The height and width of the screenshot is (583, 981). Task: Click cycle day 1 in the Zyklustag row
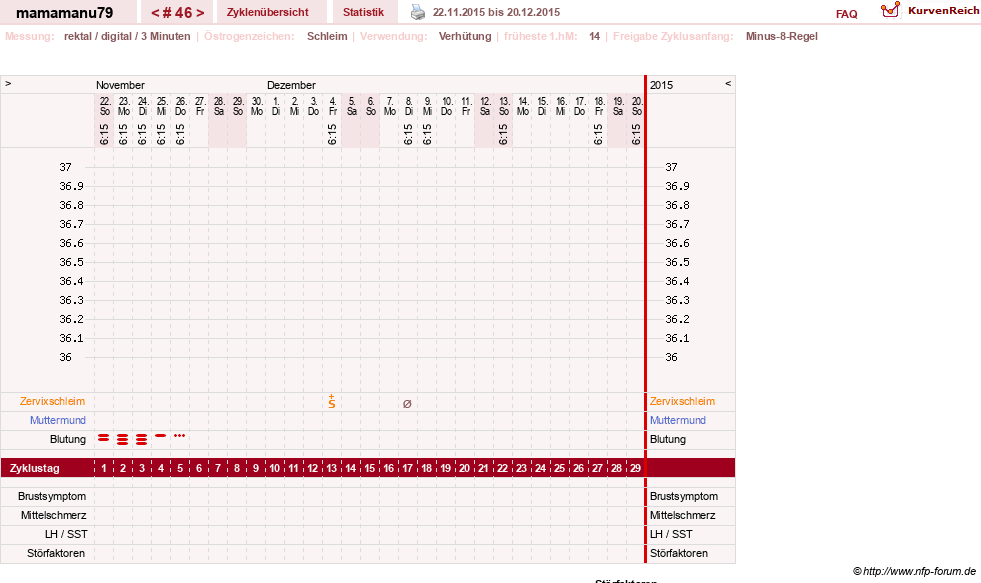coord(104,468)
